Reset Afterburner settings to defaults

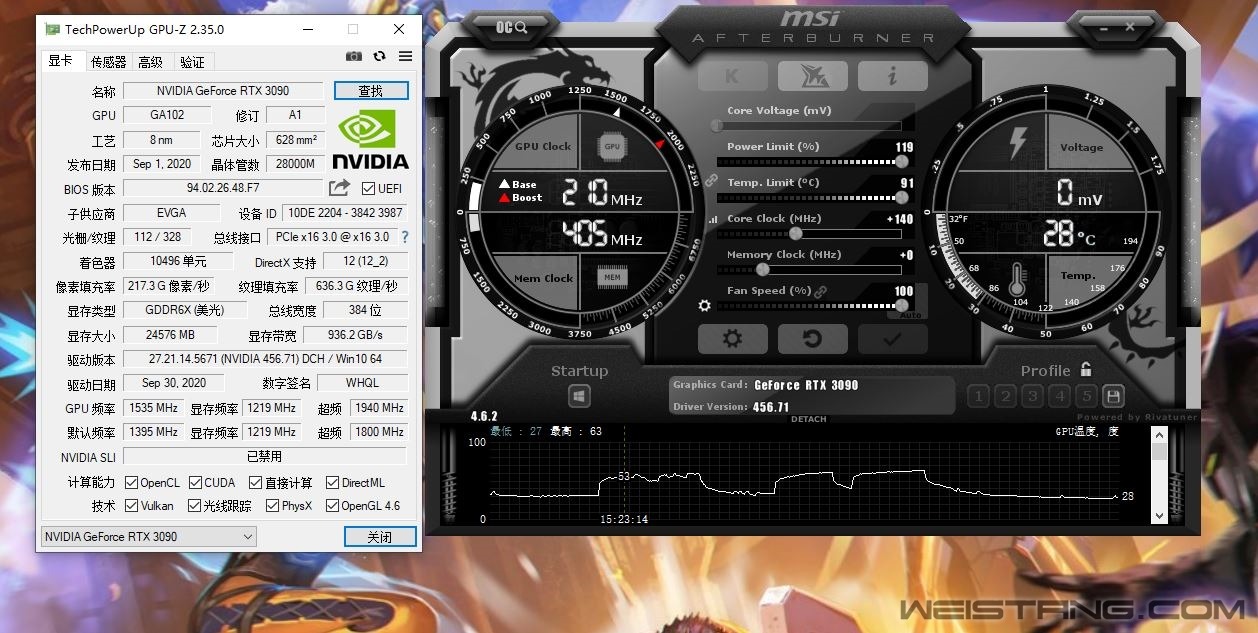click(812, 339)
